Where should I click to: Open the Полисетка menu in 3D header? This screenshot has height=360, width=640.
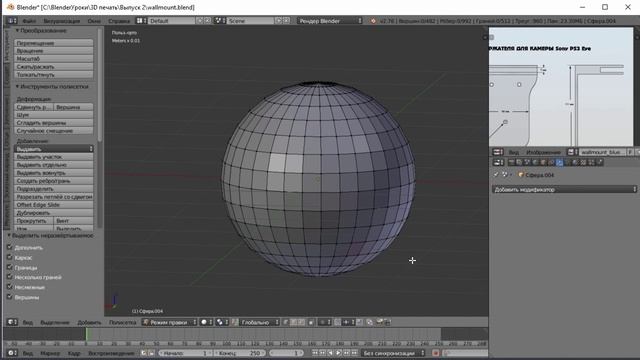(122, 322)
